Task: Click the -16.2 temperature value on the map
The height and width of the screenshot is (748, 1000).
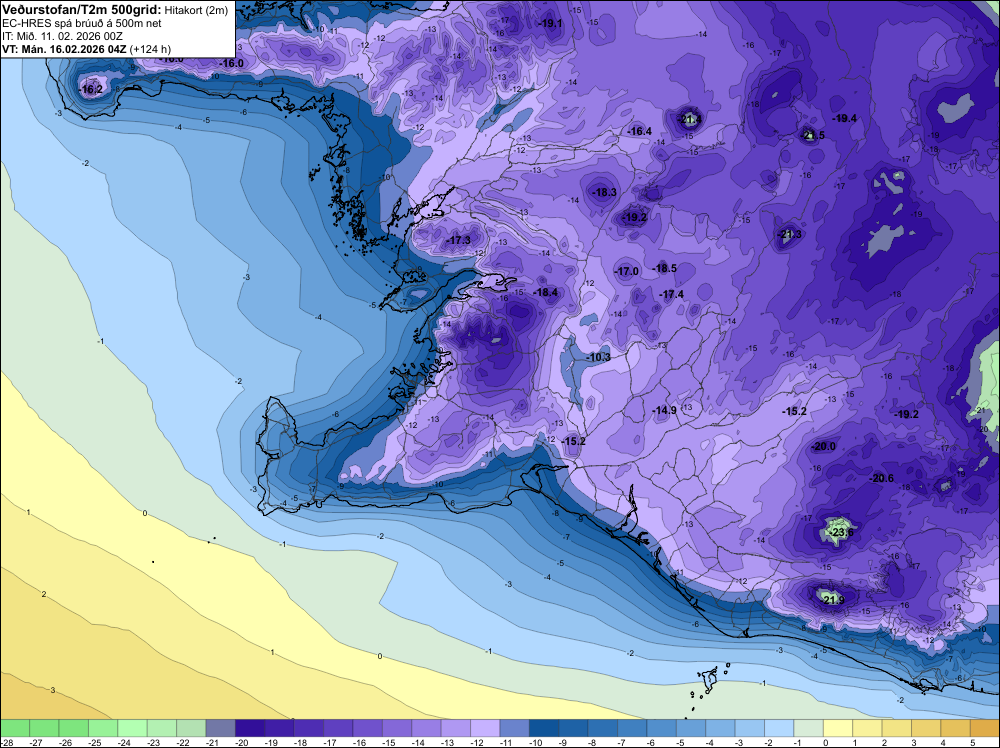Action: [91, 90]
